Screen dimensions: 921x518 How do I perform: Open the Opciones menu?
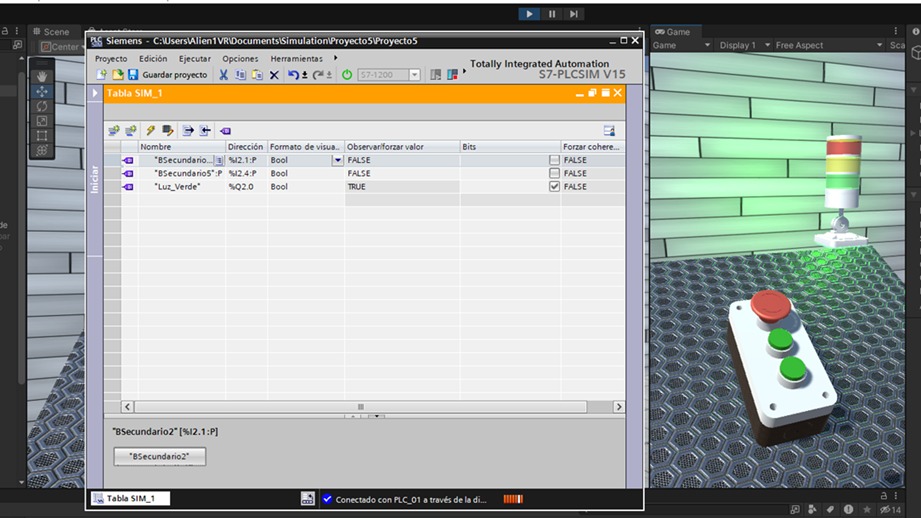(240, 59)
